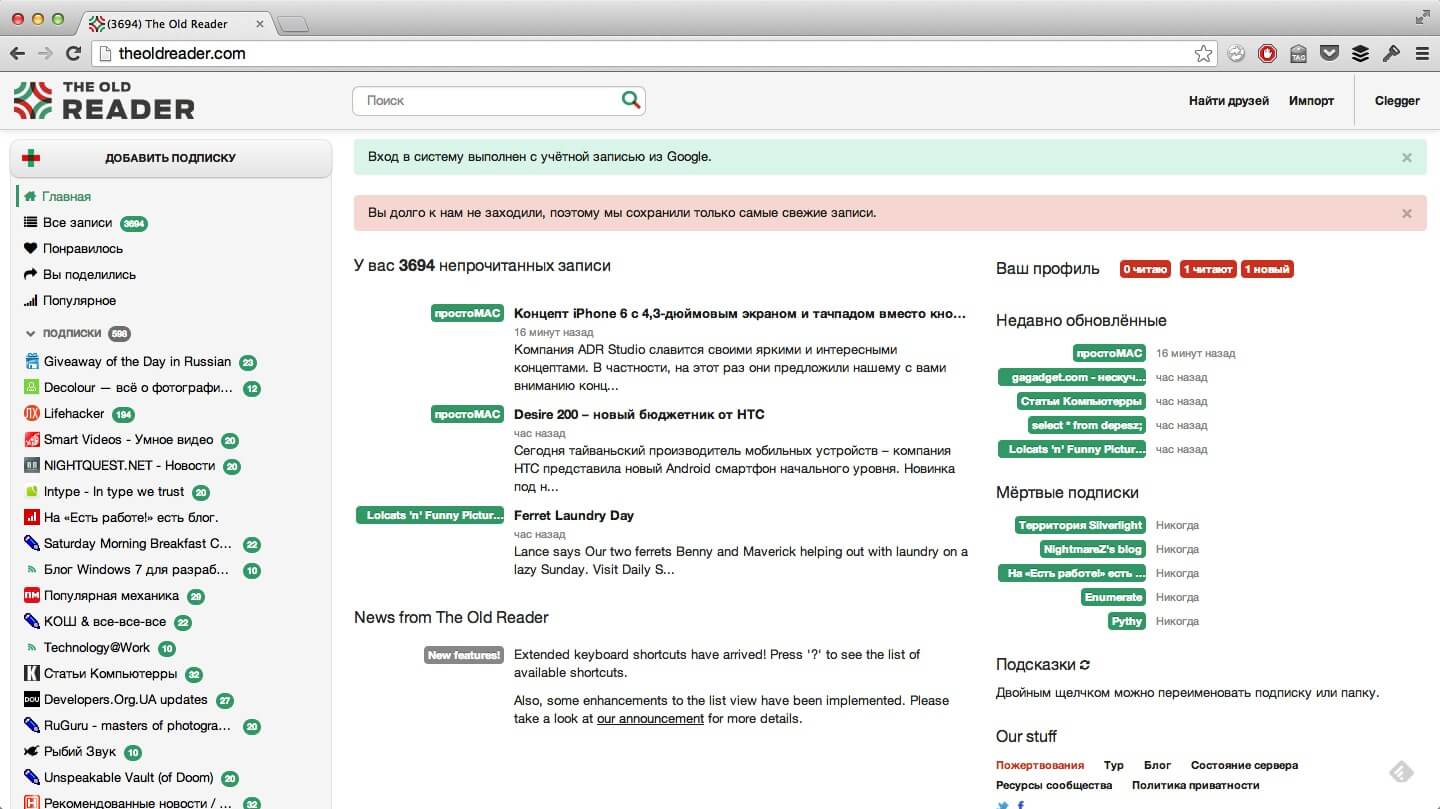
Task: Open Desire 200 HTC article
Action: point(639,414)
